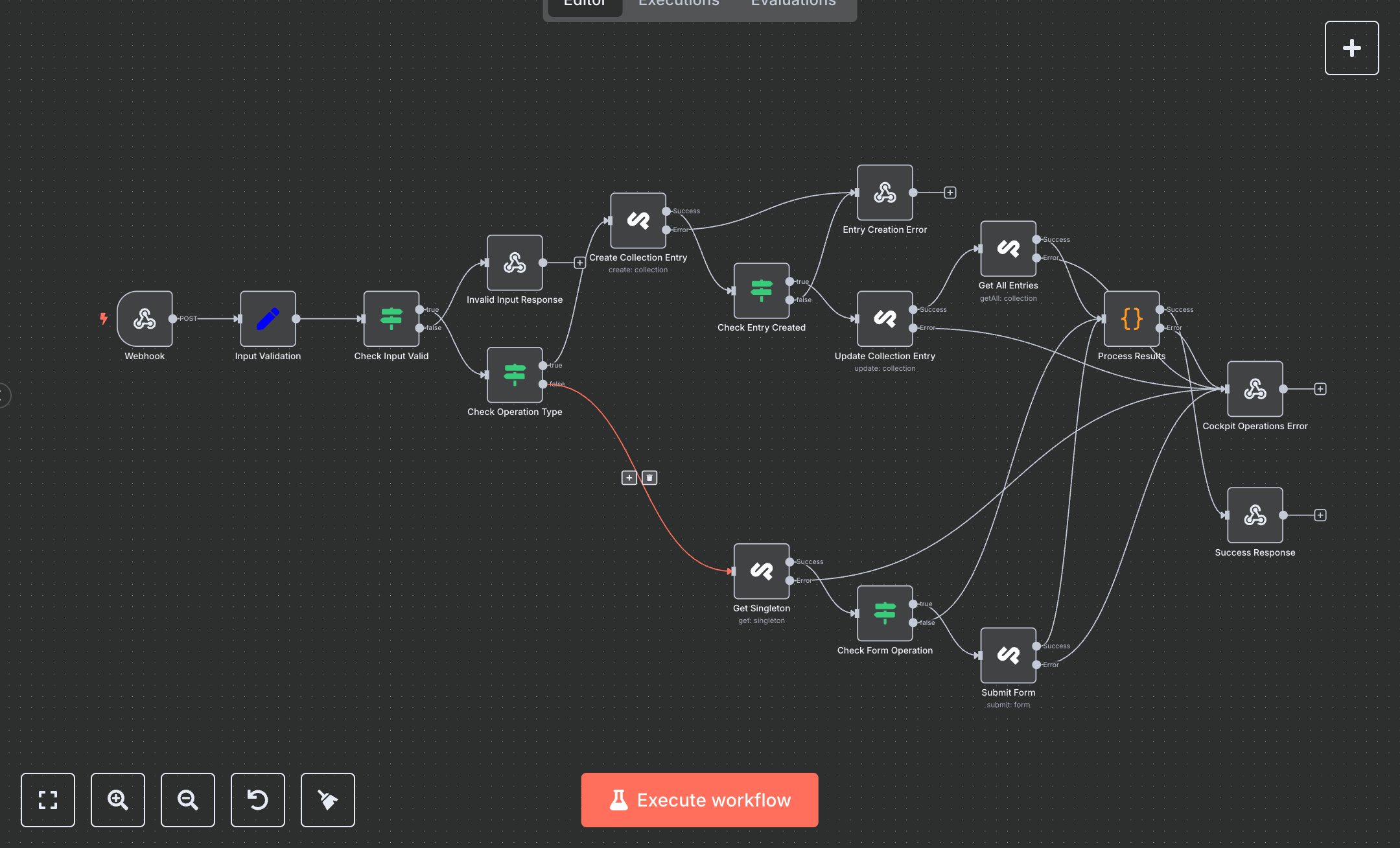Add node after Cockpit Operations Error
The height and width of the screenshot is (848, 1400).
tap(1320, 389)
